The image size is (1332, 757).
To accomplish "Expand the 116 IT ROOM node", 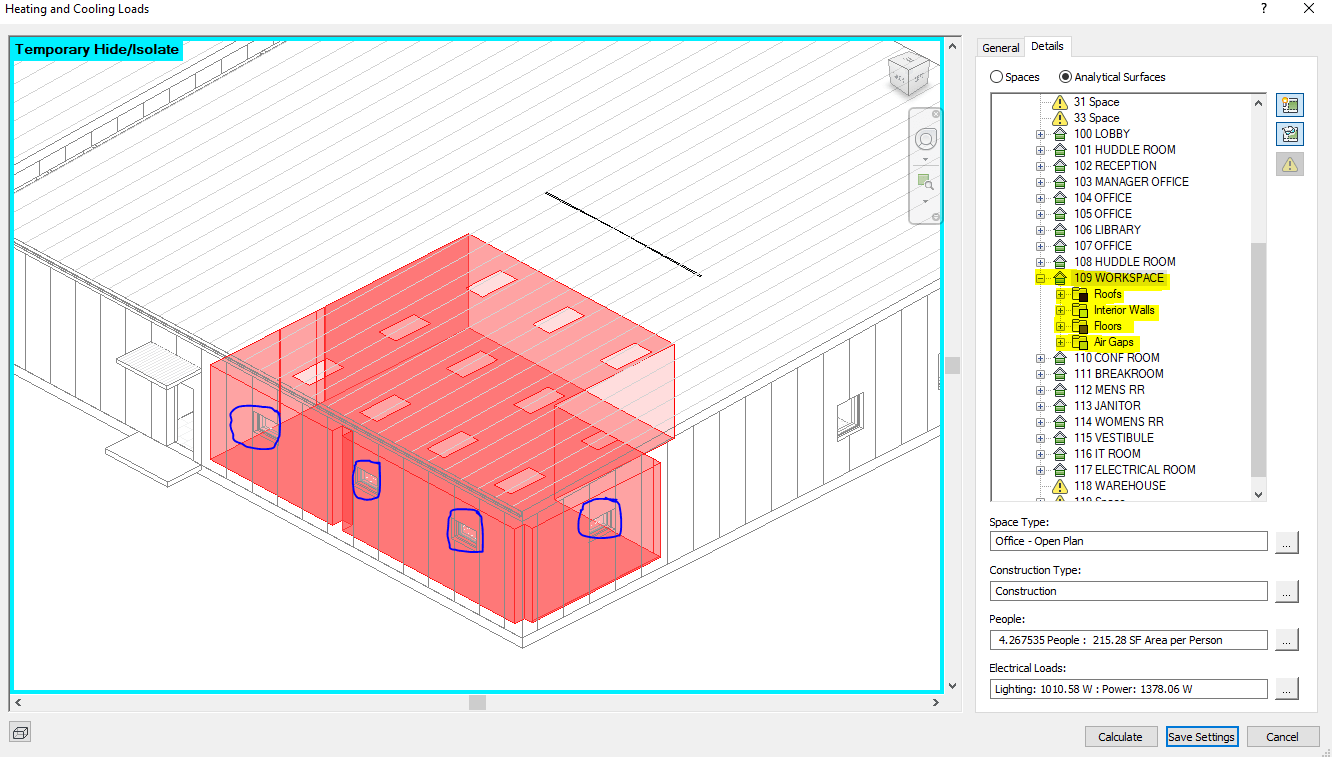I will pos(1040,454).
